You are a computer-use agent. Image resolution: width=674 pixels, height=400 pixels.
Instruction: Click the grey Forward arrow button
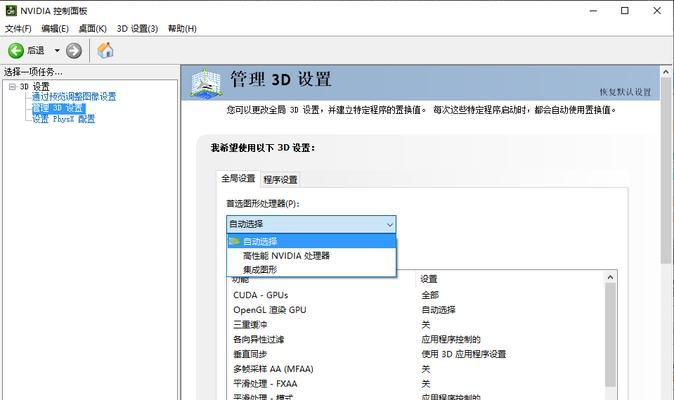tap(74, 51)
